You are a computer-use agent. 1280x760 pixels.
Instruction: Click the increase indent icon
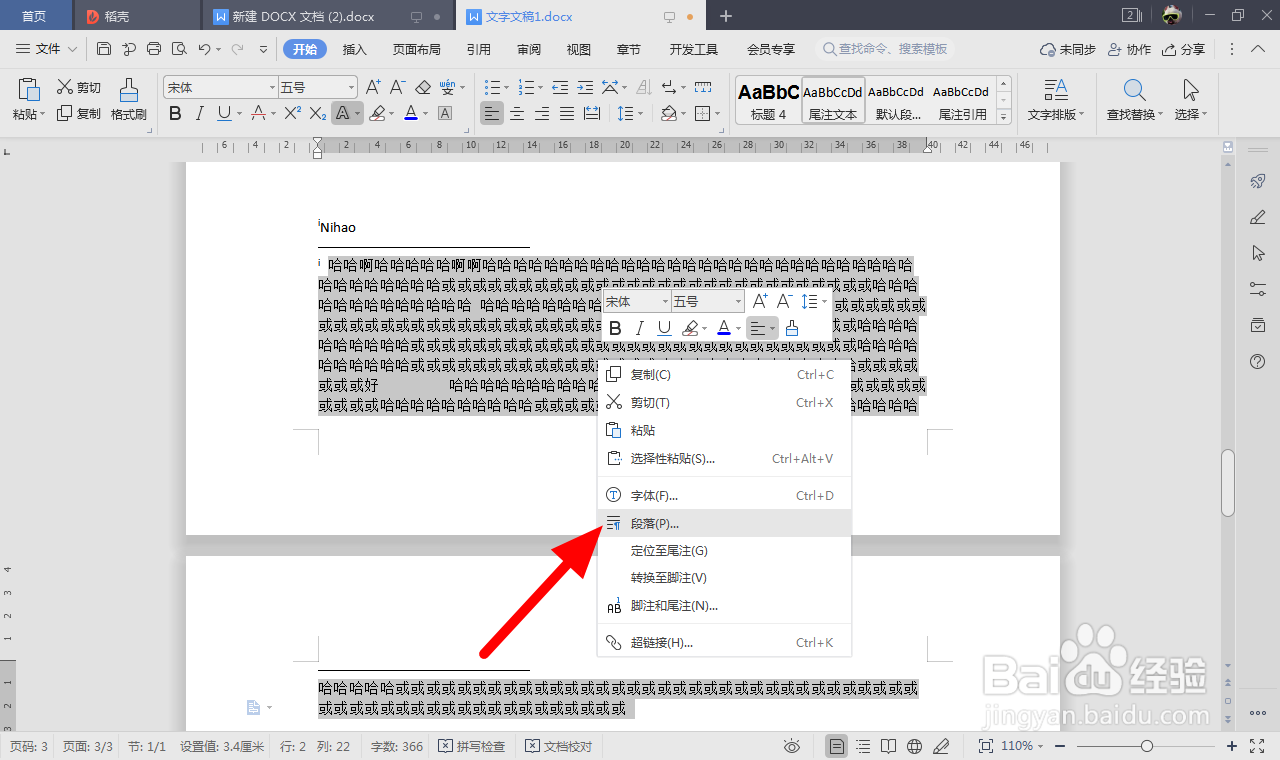(x=585, y=87)
